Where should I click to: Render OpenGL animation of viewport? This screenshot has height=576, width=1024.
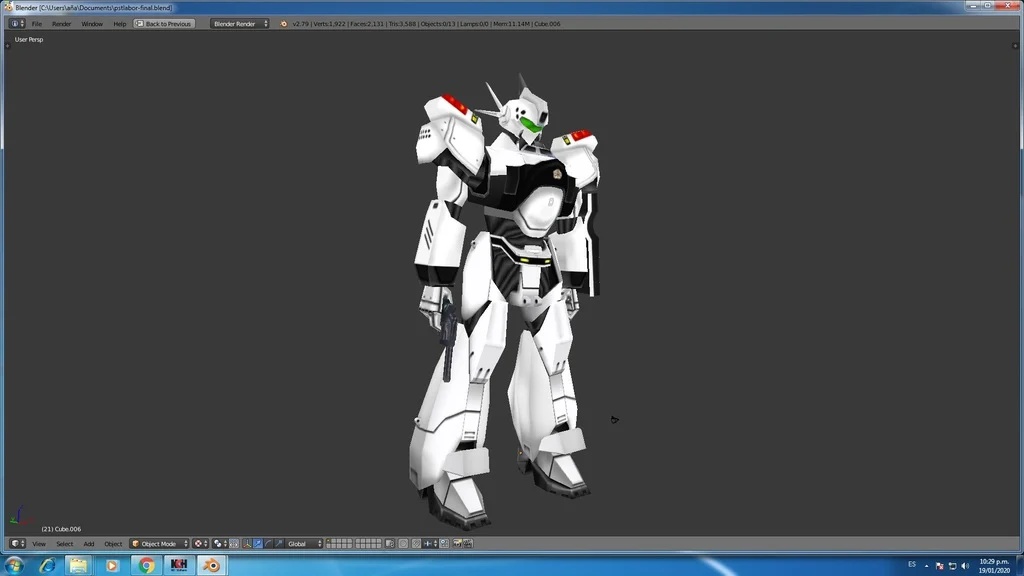click(468, 543)
